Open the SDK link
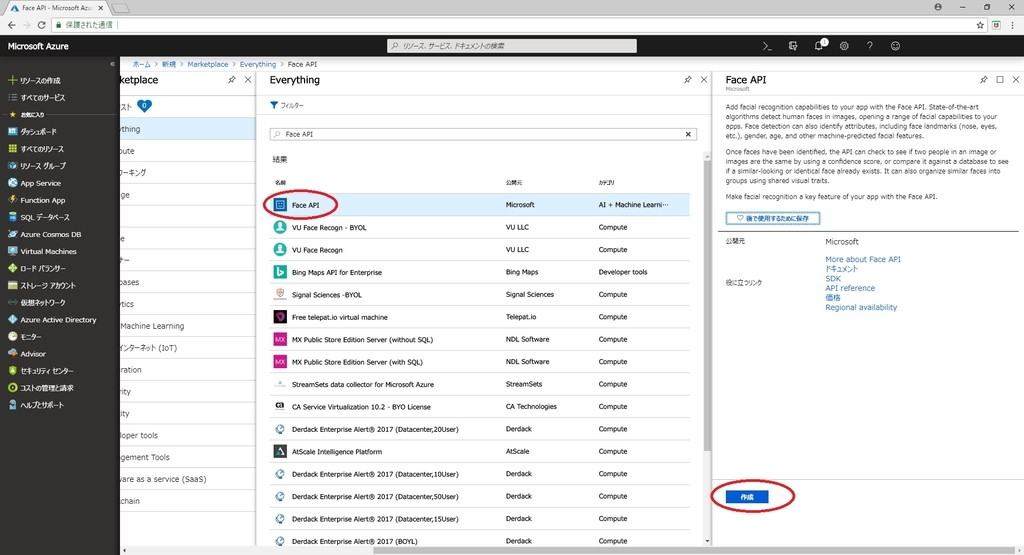This screenshot has height=555, width=1024. (833, 278)
